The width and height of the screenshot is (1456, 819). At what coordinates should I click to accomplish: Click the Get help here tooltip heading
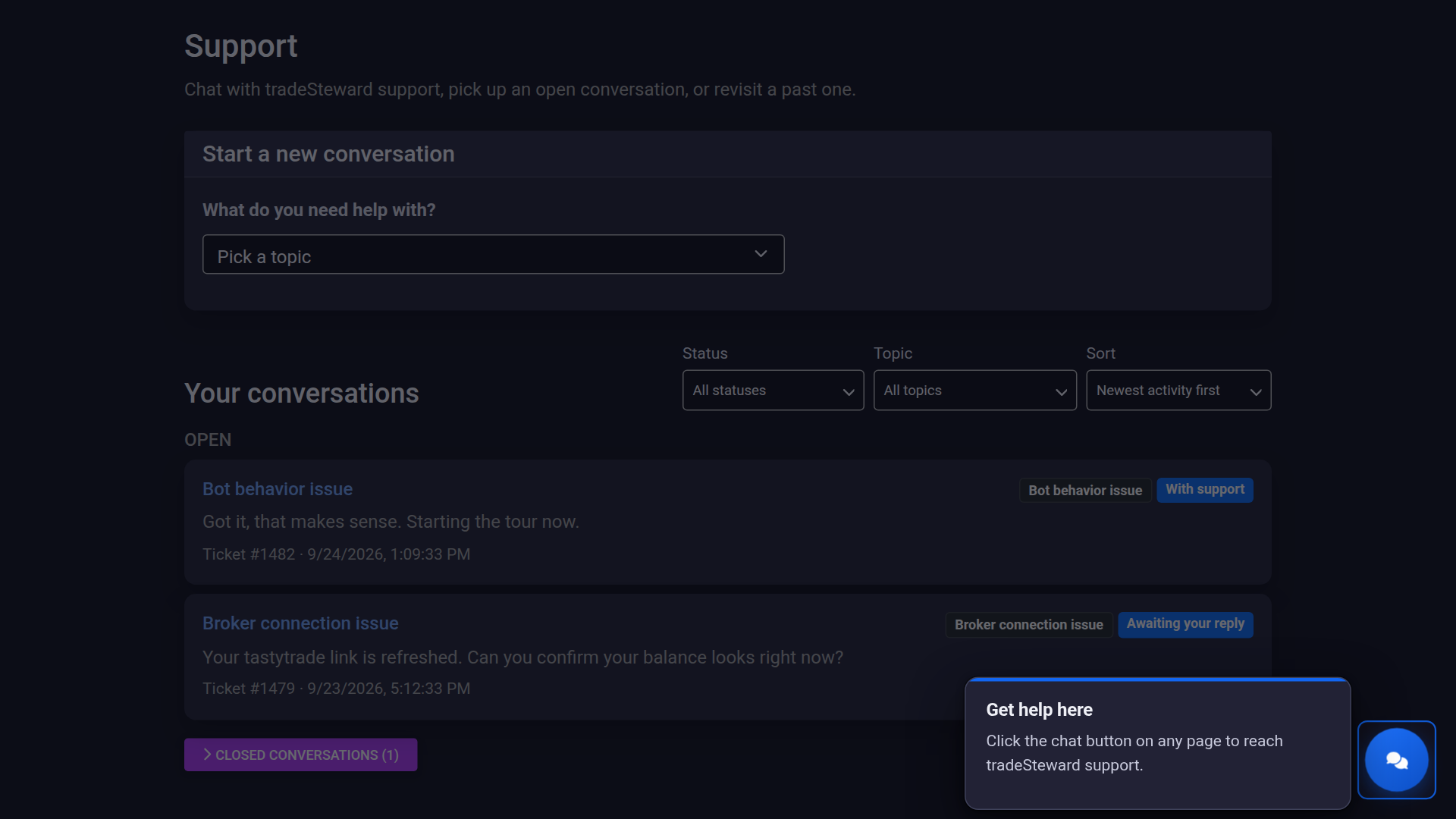(1039, 710)
